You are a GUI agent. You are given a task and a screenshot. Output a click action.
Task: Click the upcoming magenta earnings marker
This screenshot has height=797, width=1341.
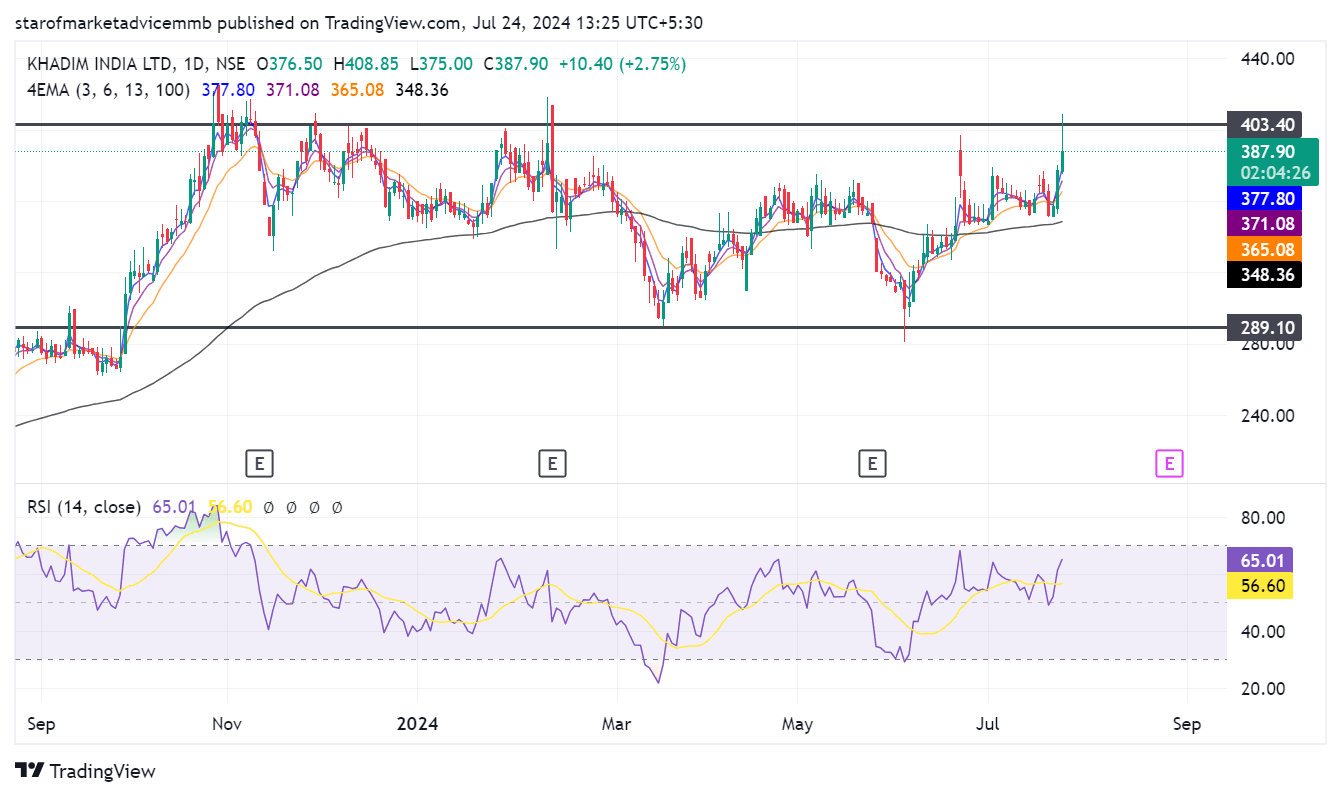point(1169,463)
